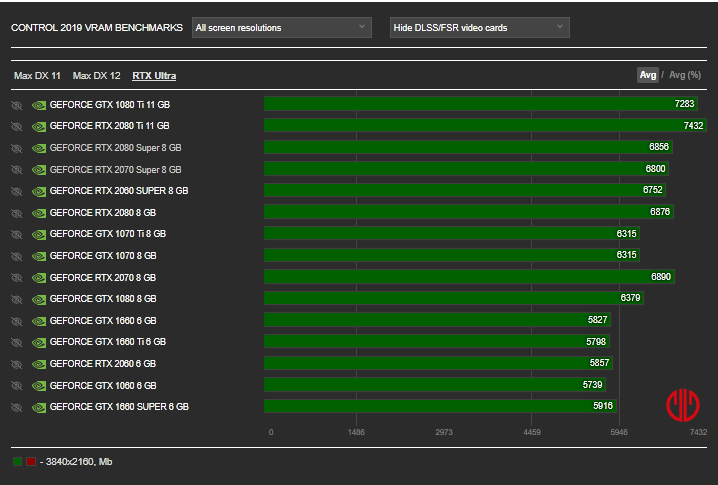718x485 pixels.
Task: Click the 7283 bar for GTX 1080 Ti
Action: [481, 104]
